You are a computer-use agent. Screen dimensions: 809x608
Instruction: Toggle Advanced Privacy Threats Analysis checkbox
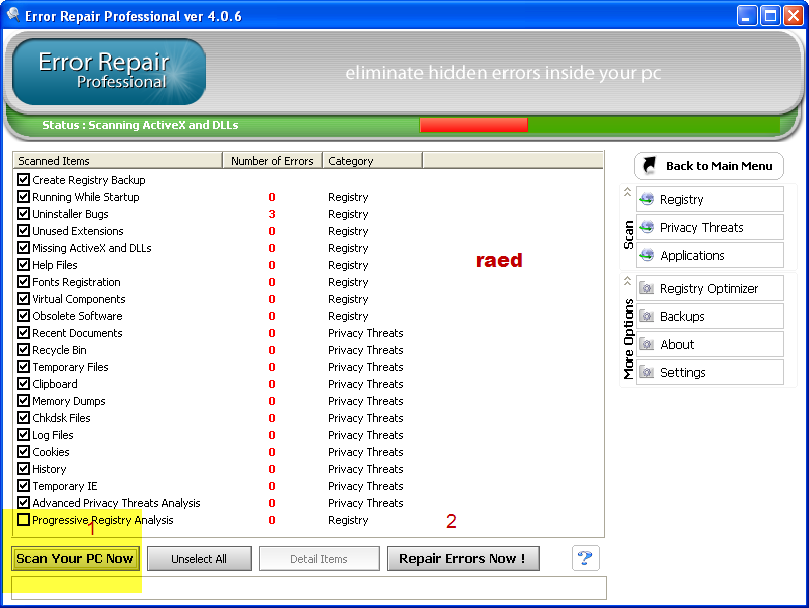pos(23,503)
